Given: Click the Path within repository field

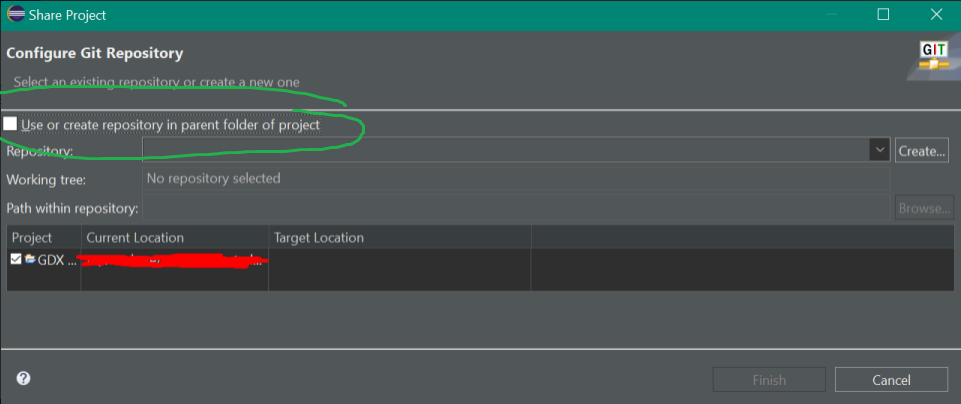Looking at the screenshot, I should [516, 208].
